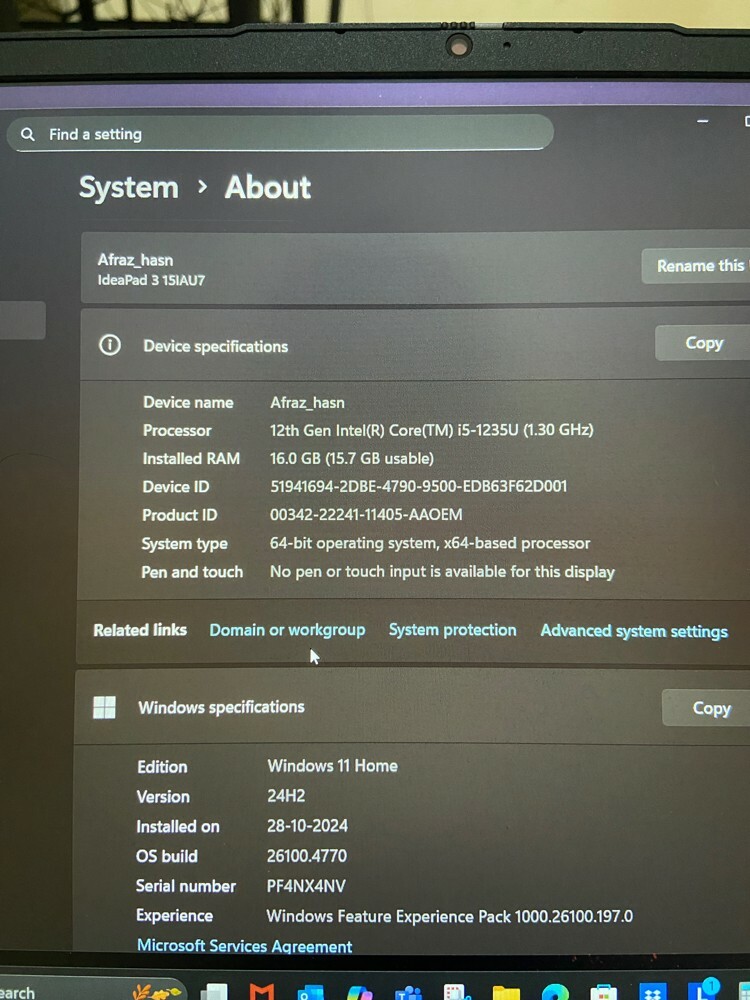Viewport: 750px width, 1000px height.
Task: Click the OS build value 26100.4770
Action: tap(307, 856)
